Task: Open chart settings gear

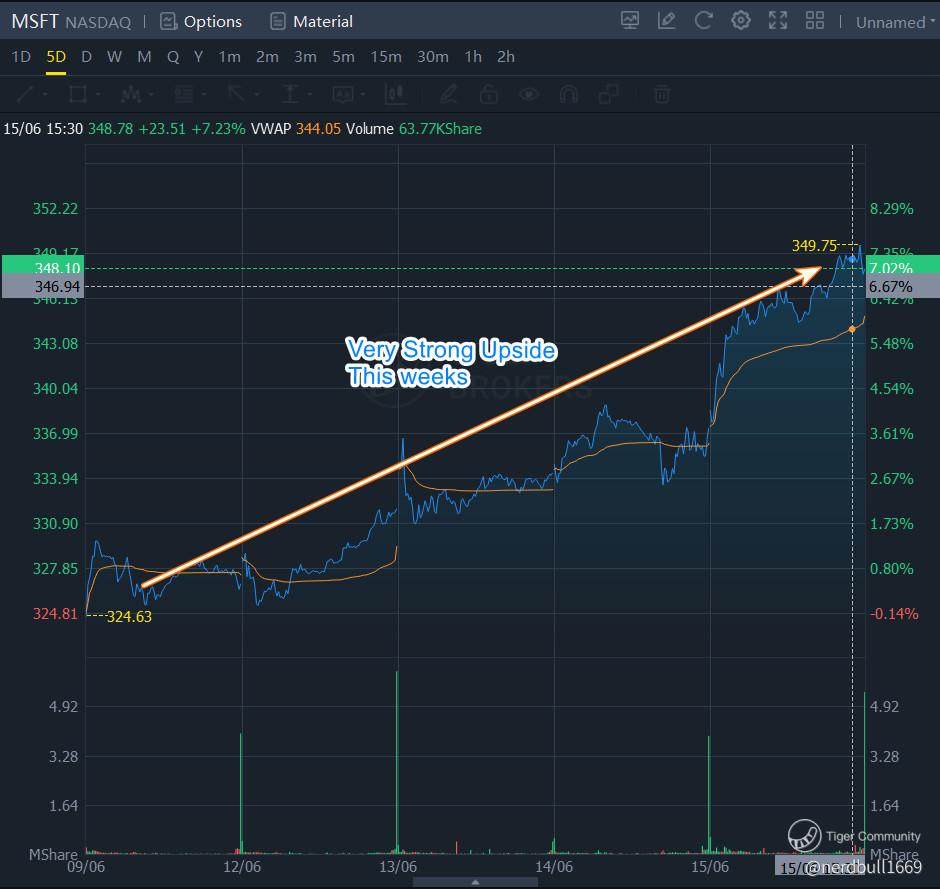Action: tap(741, 21)
